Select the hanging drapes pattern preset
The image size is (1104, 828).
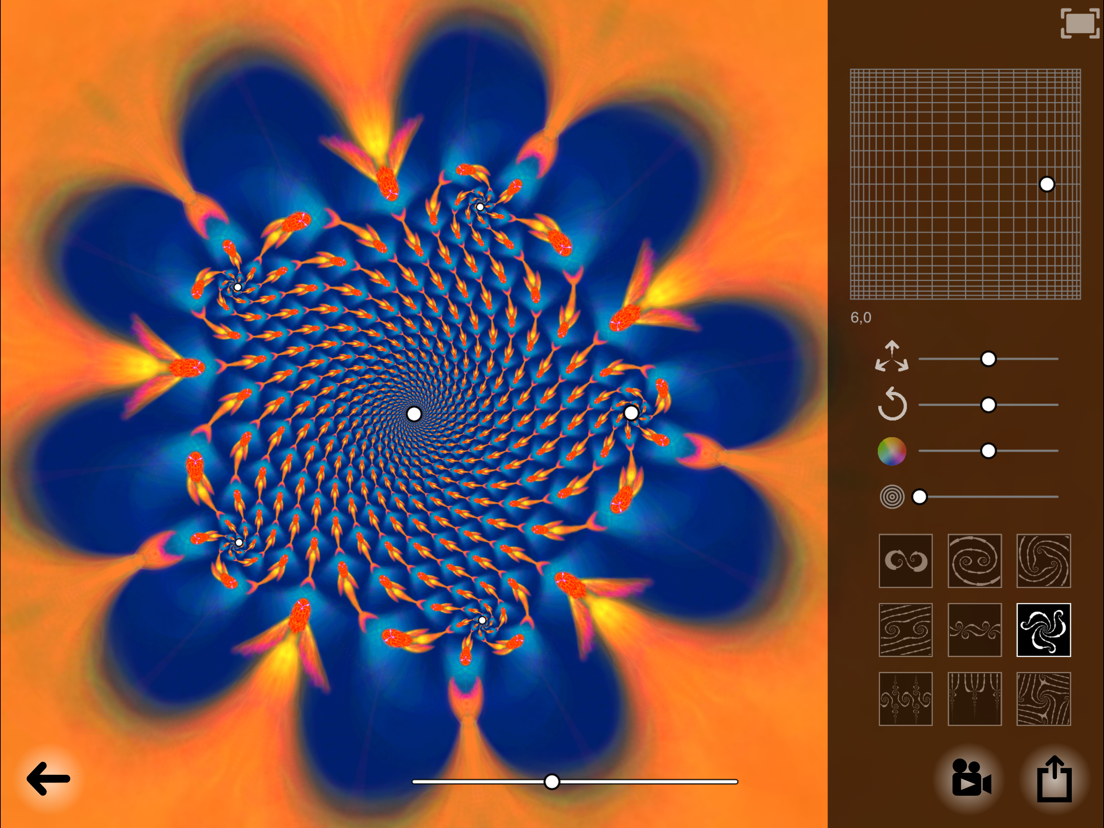pyautogui.click(x=974, y=698)
